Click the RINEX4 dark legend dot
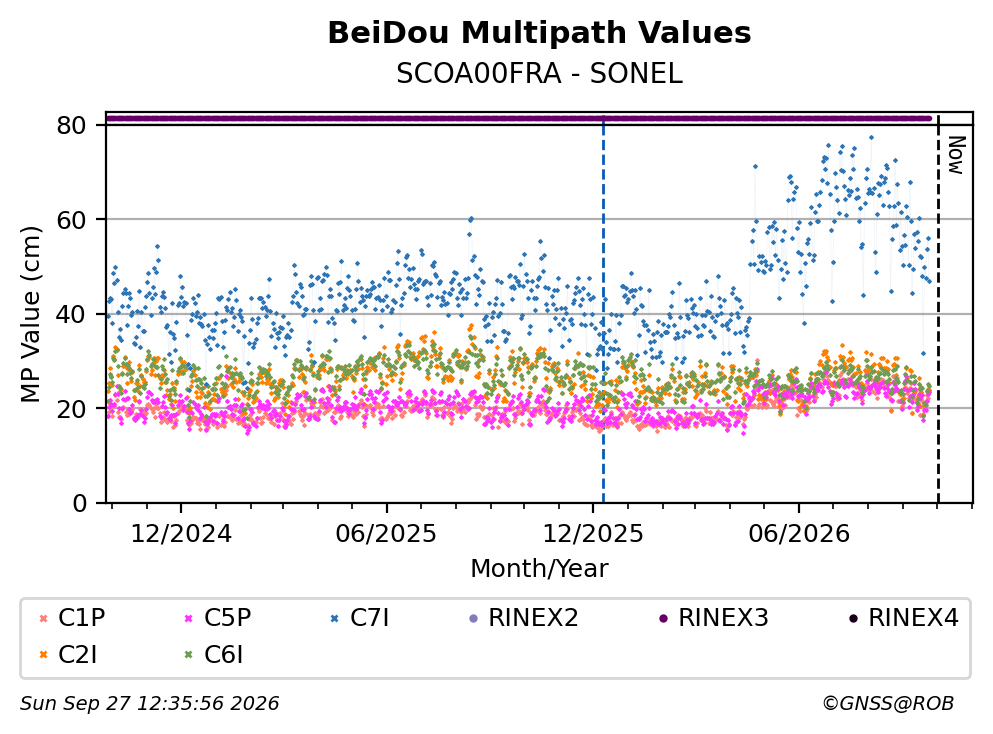This screenshot has height=734, width=993. (853, 618)
